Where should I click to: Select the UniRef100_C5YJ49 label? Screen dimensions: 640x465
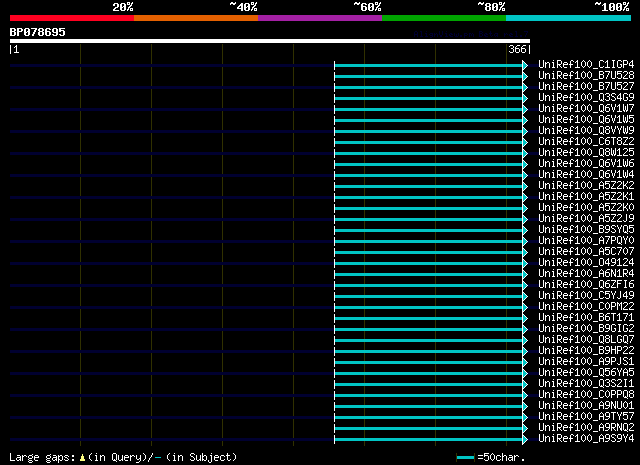click(586, 296)
